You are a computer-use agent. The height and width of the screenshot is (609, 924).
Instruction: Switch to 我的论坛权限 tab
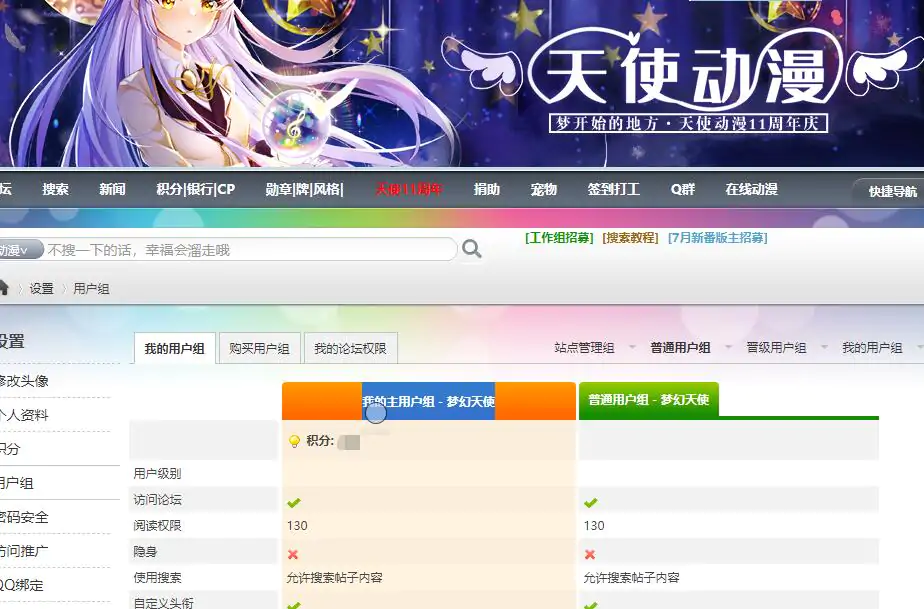[350, 348]
